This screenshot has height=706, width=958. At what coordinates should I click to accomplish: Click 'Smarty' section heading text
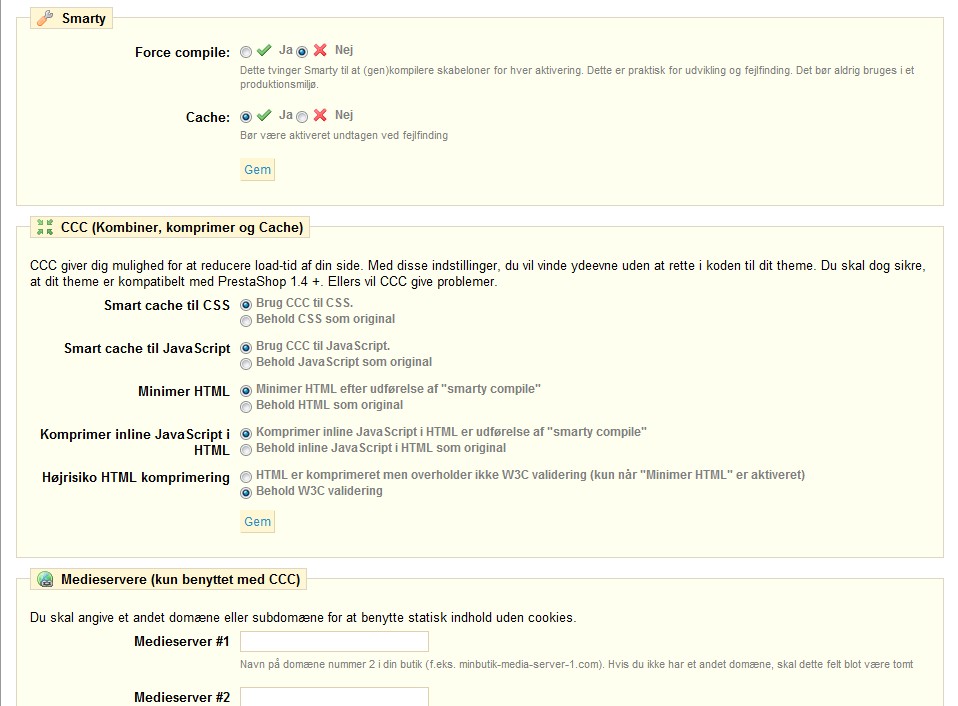(x=84, y=18)
